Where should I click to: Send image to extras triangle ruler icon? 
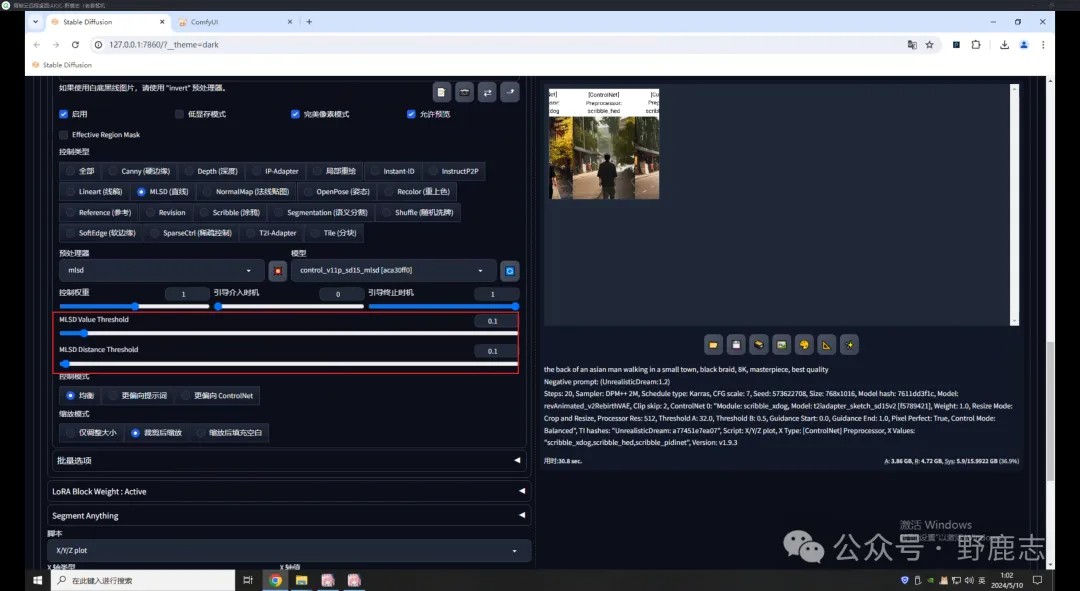click(827, 344)
